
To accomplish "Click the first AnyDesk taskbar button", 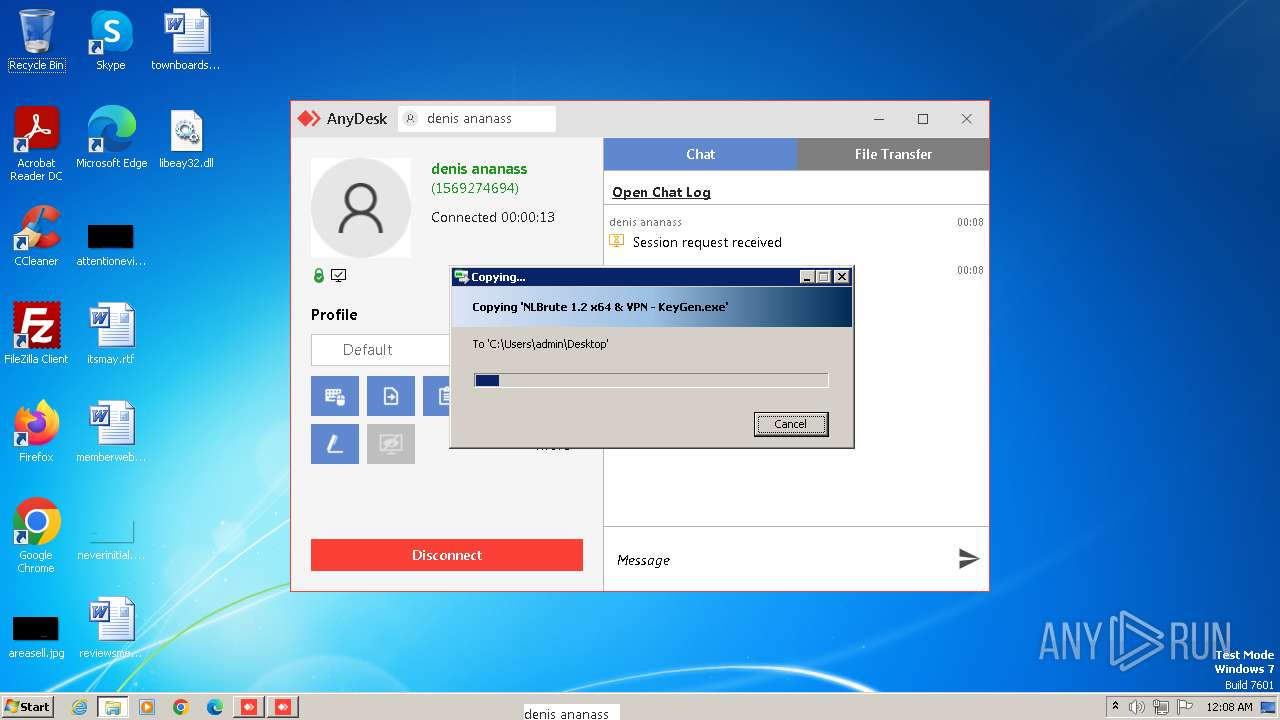I will click(x=249, y=707).
